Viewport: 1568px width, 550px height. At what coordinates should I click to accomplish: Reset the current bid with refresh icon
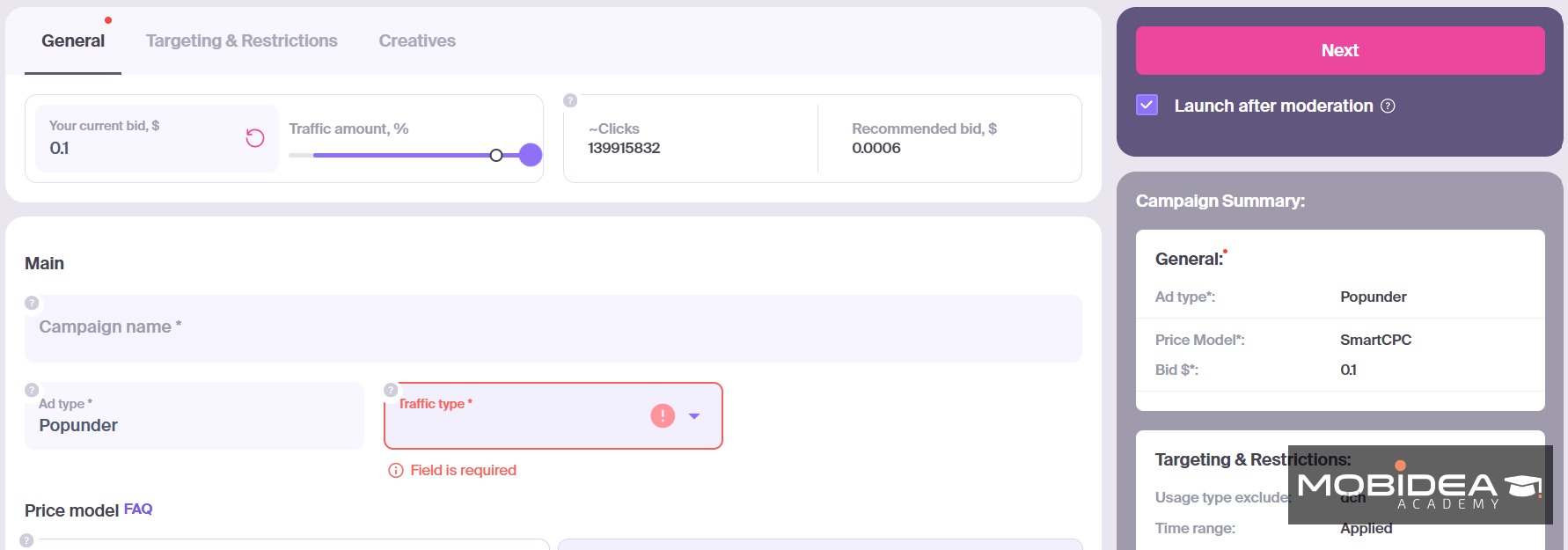(255, 138)
